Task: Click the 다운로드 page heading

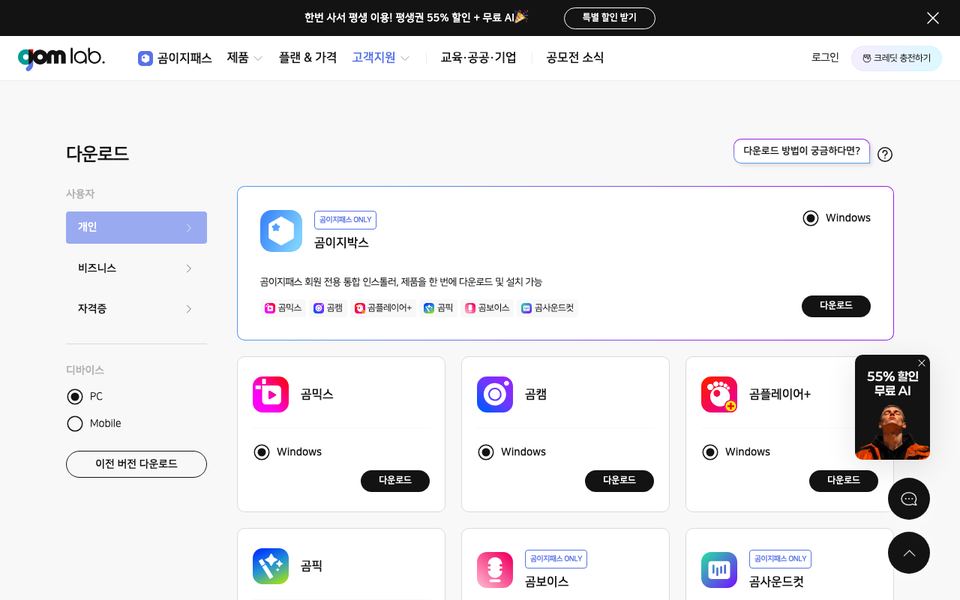Action: click(x=97, y=154)
